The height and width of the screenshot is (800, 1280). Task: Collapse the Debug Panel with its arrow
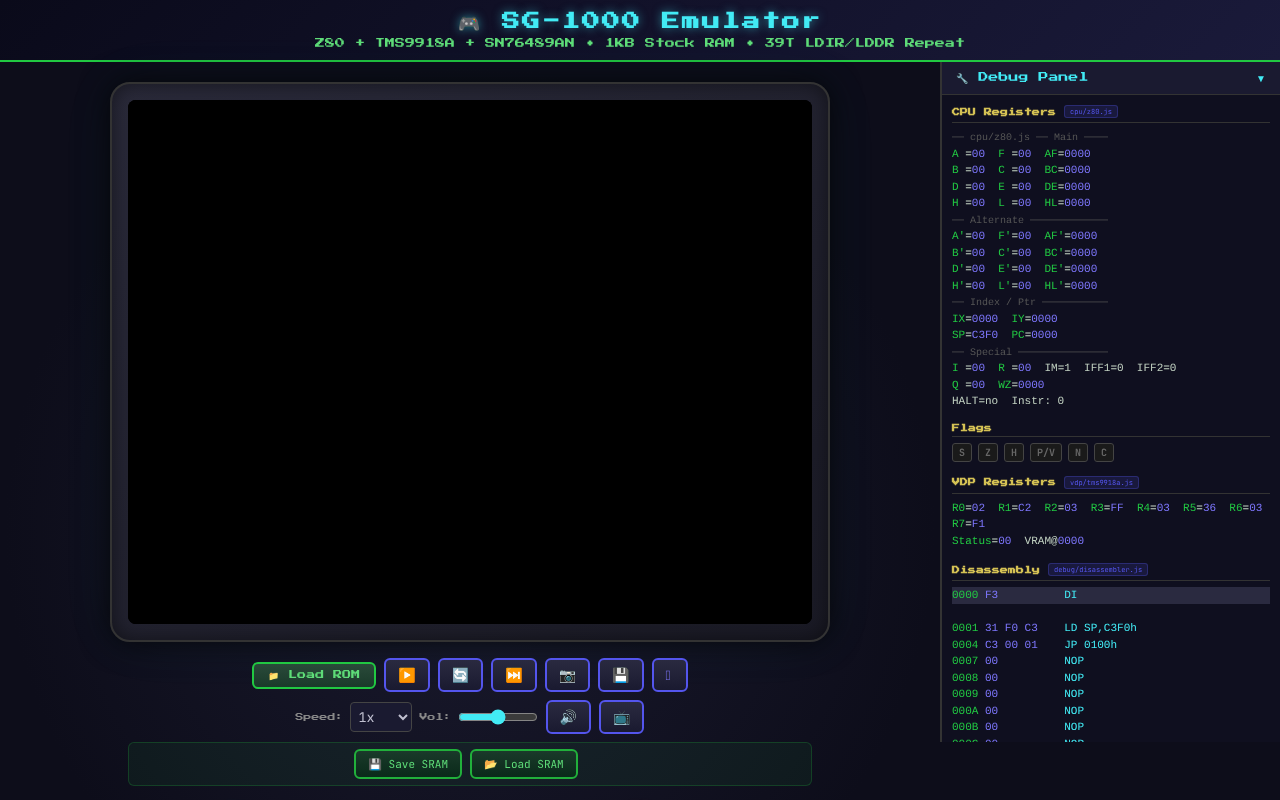[x=1260, y=78]
